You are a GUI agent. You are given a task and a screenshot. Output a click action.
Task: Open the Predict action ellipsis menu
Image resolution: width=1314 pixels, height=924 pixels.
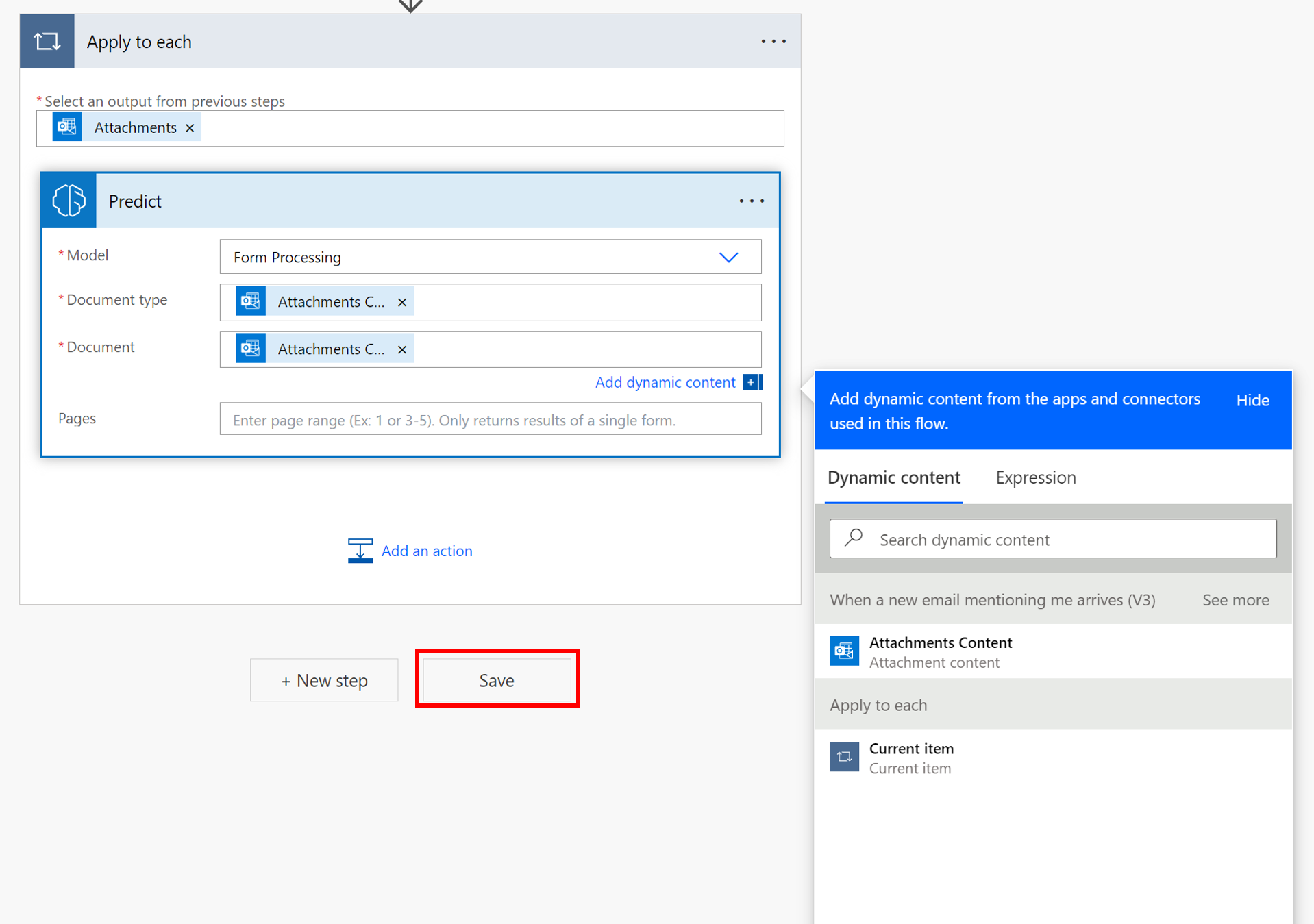[x=752, y=201]
